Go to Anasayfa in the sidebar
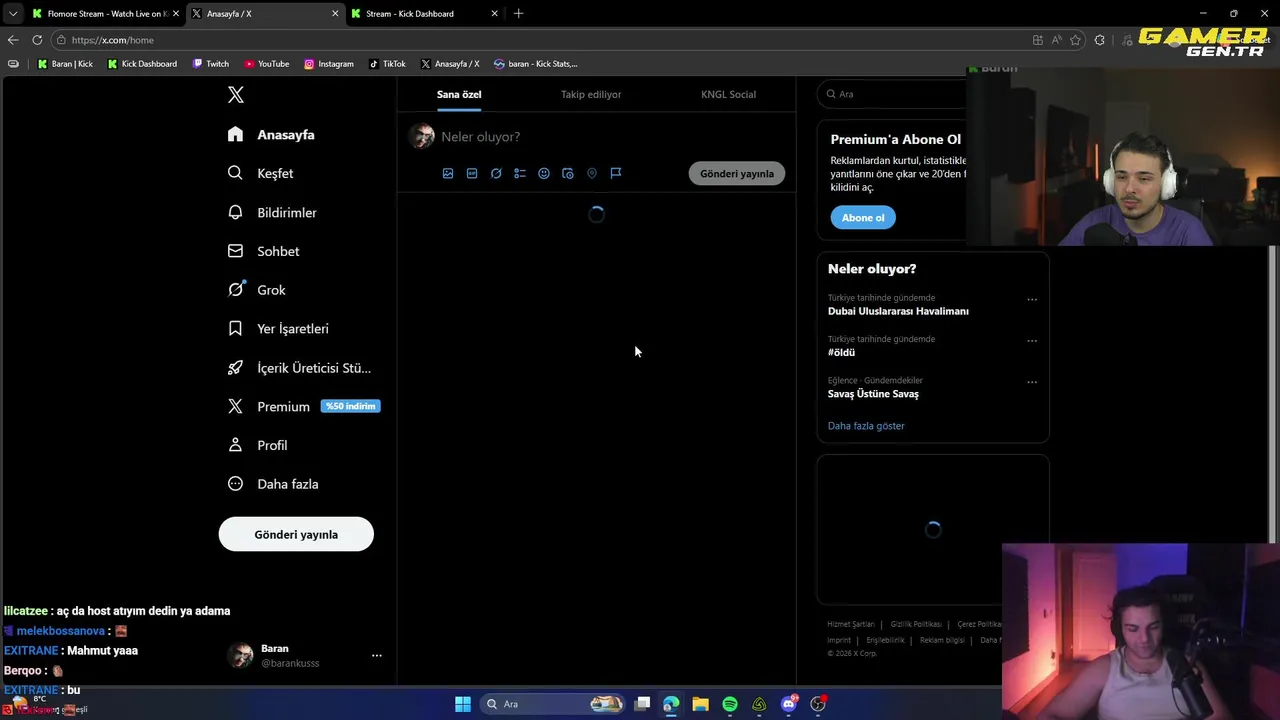Screen dimensions: 1280x720 271,134
